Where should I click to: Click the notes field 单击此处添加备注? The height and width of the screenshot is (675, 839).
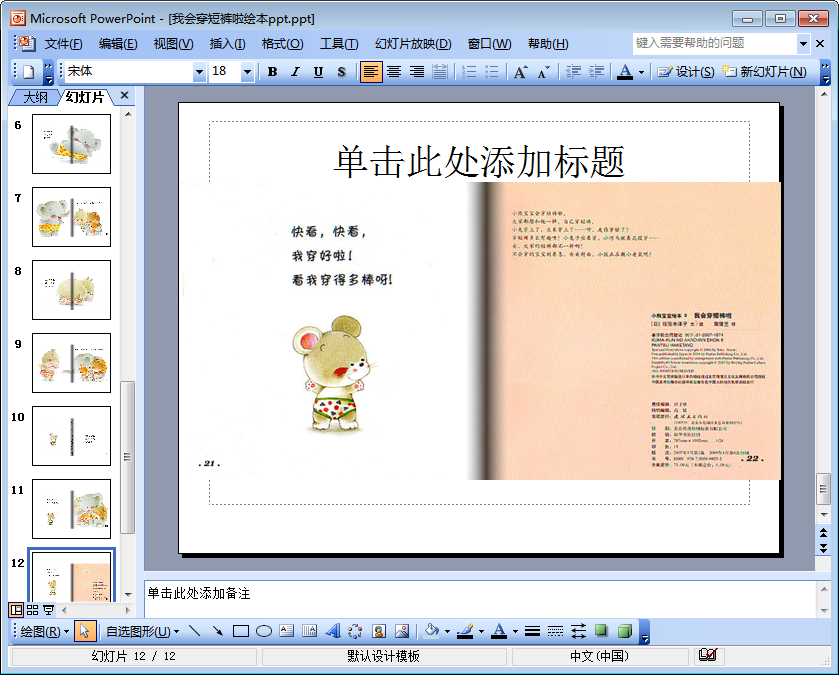(199, 593)
